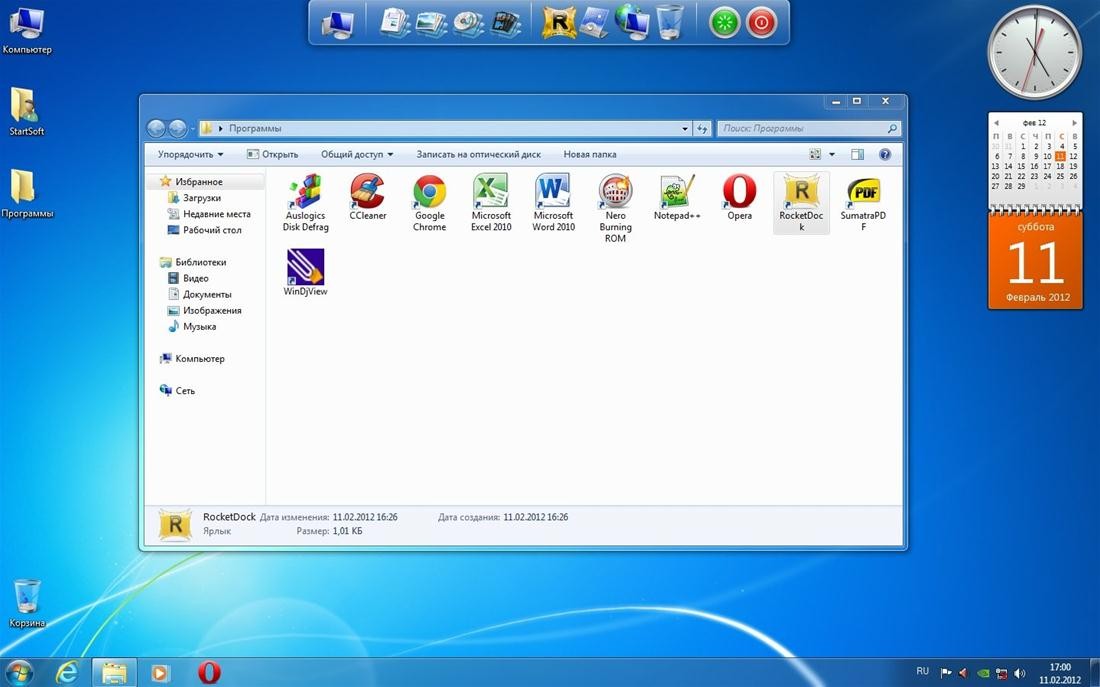The height and width of the screenshot is (687, 1100).
Task: Select the Microsoft Word 2010 shortcut
Action: pyautogui.click(x=553, y=203)
